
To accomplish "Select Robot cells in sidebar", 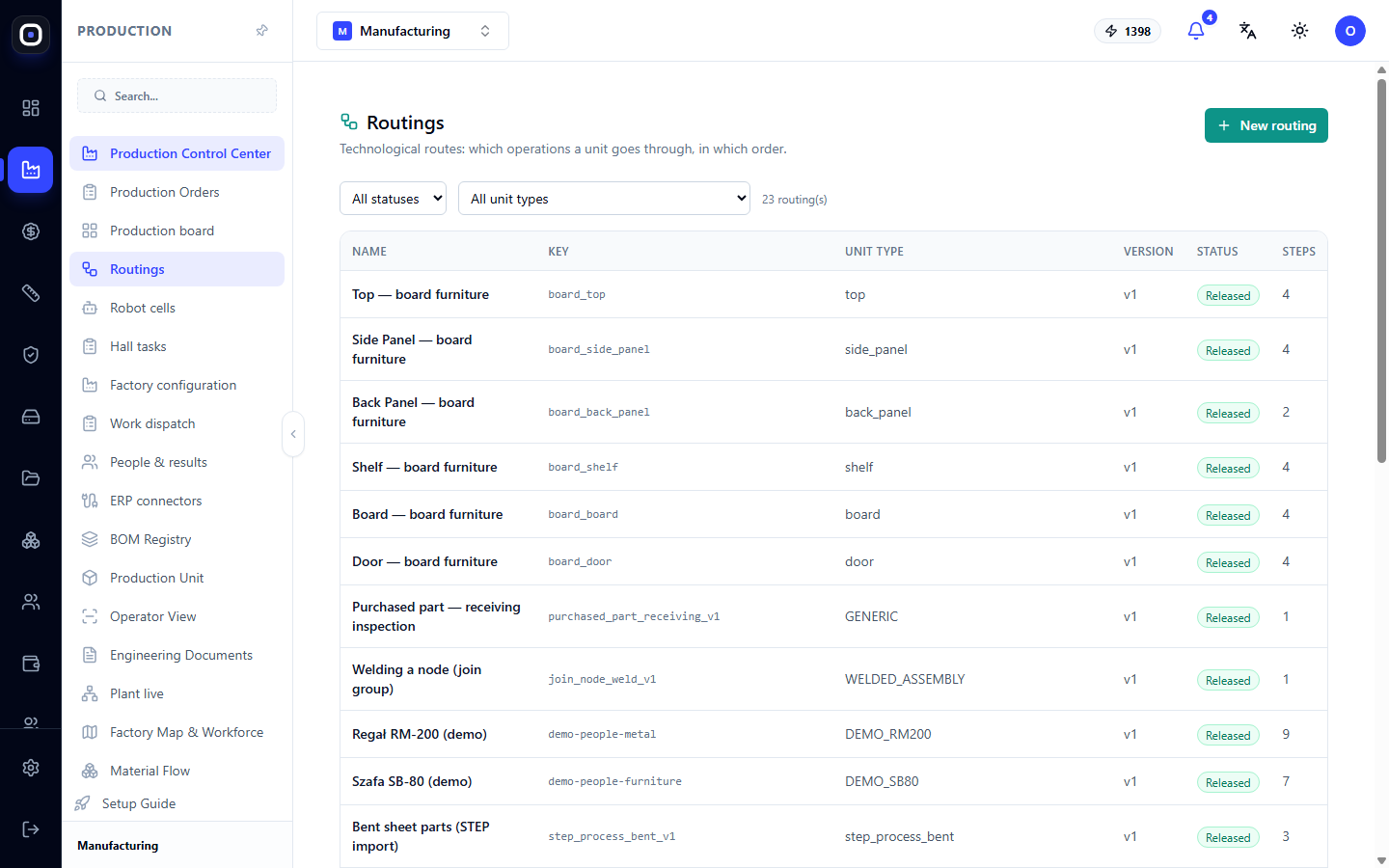I will click(177, 308).
